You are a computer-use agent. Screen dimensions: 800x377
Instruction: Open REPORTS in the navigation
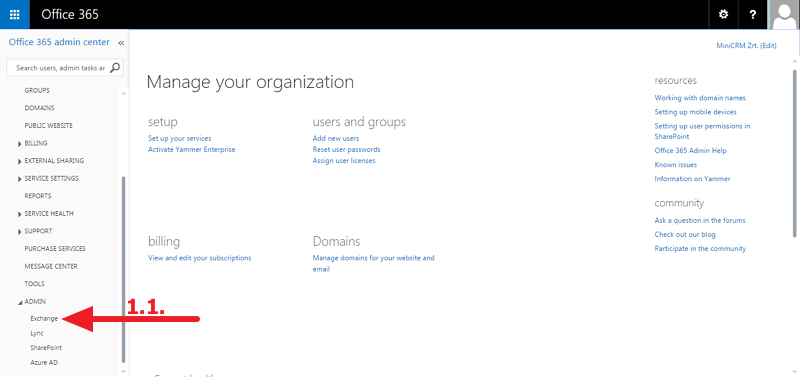38,196
